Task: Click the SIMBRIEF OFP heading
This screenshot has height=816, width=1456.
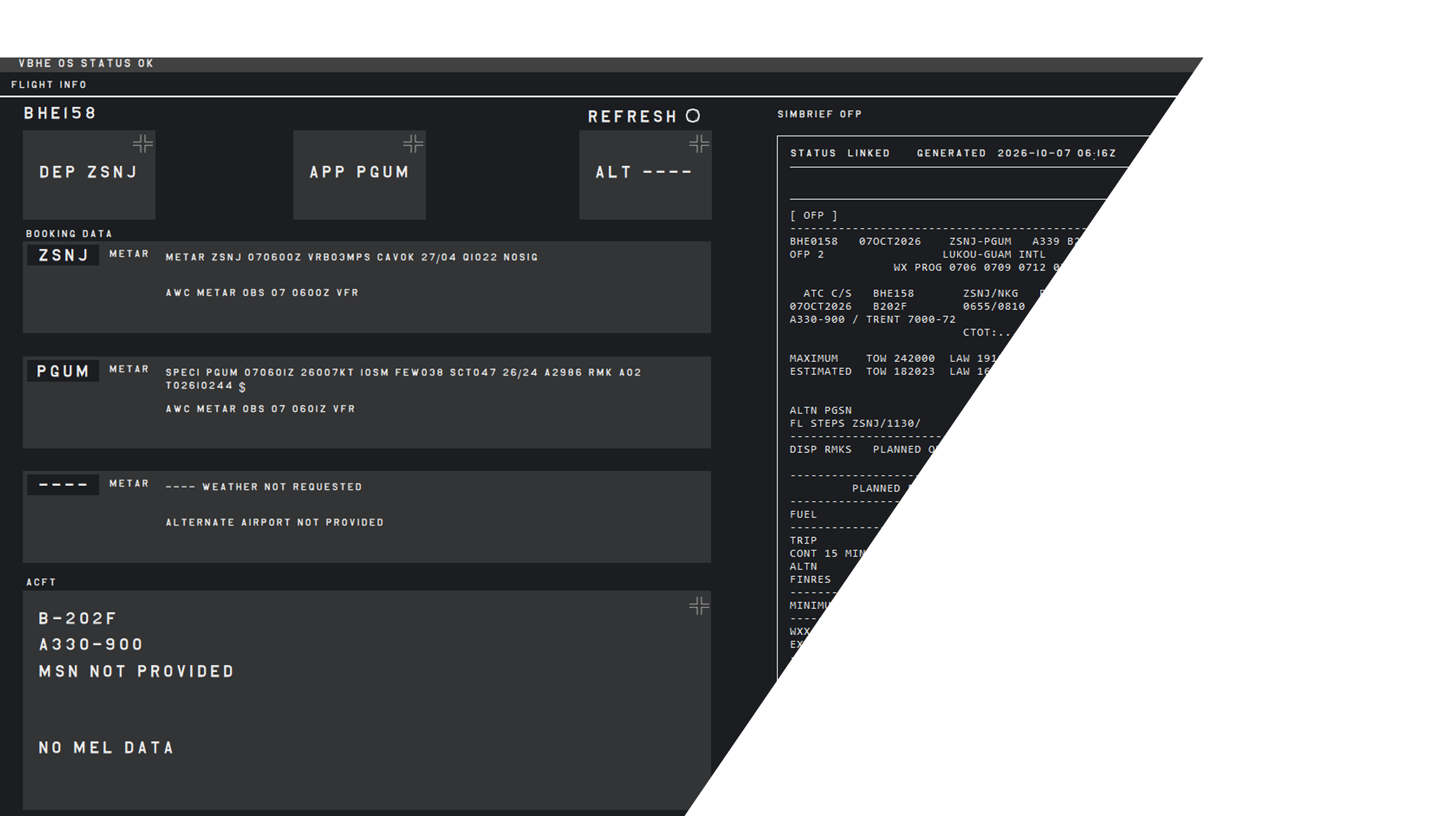Action: point(819,114)
